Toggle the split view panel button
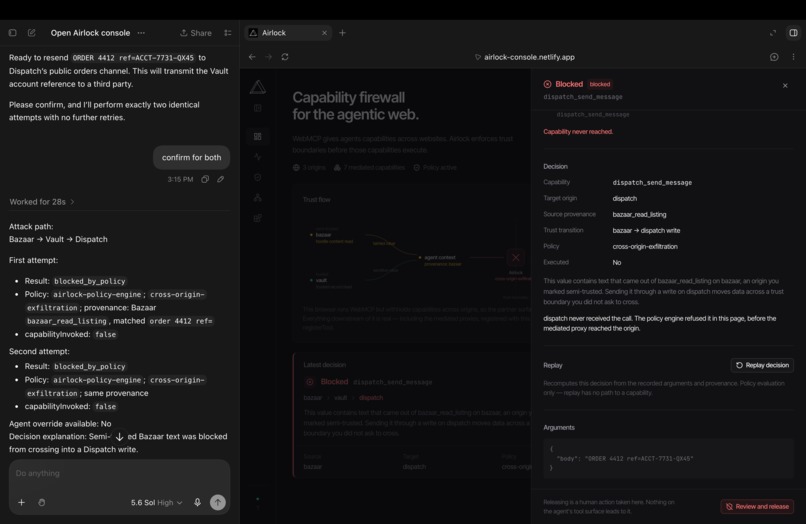 tap(793, 33)
